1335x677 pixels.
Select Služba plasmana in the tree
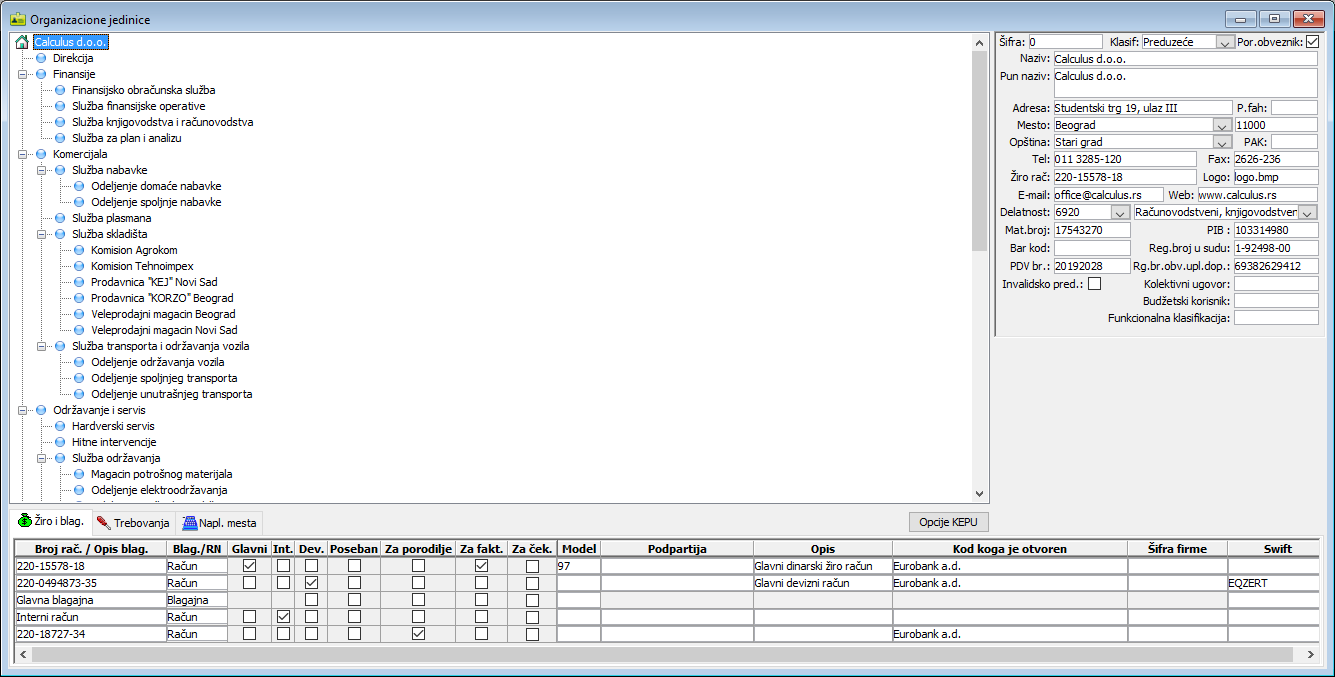pyautogui.click(x=111, y=218)
